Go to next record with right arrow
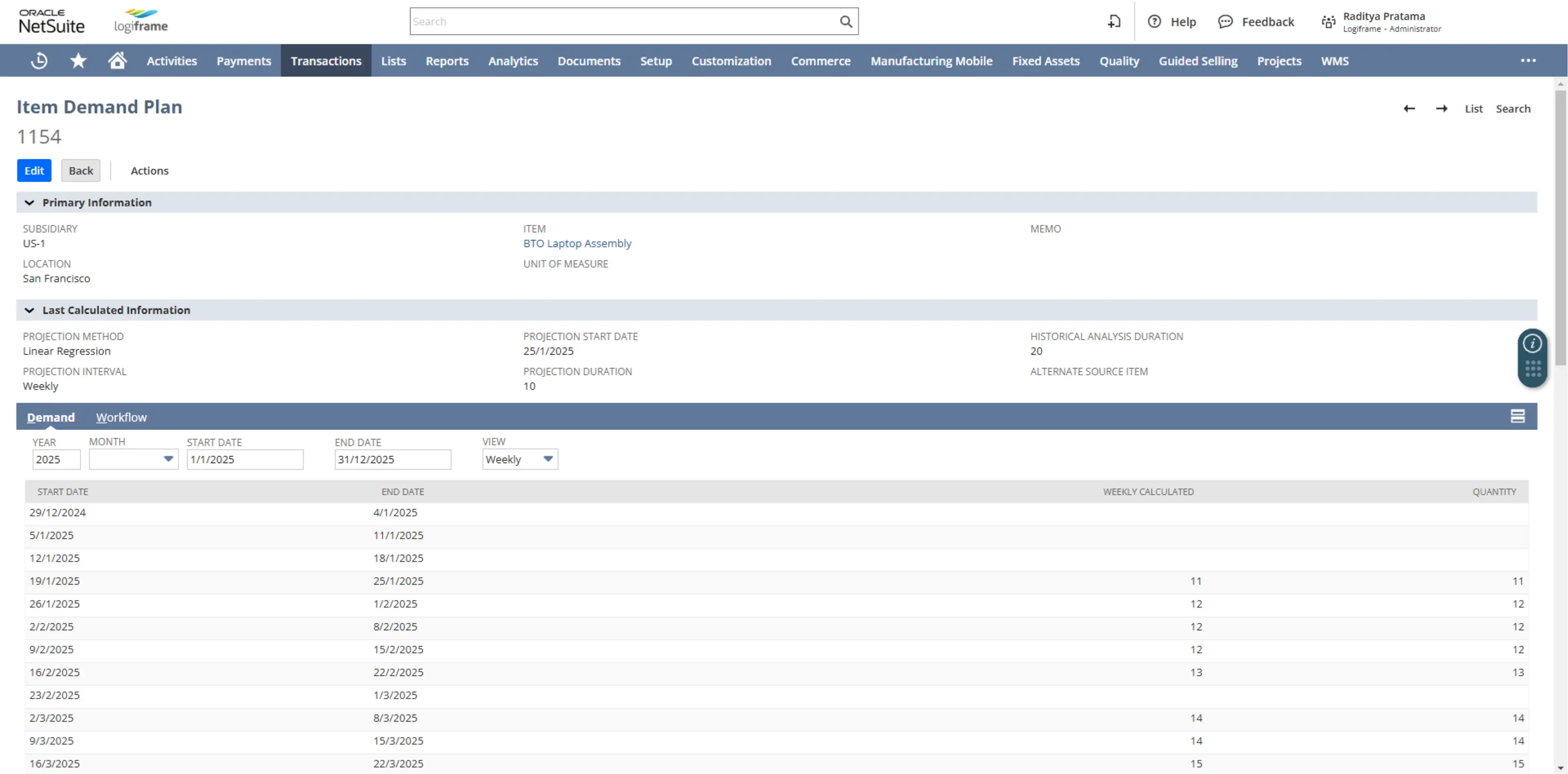Image resolution: width=1568 pixels, height=774 pixels. [1442, 108]
